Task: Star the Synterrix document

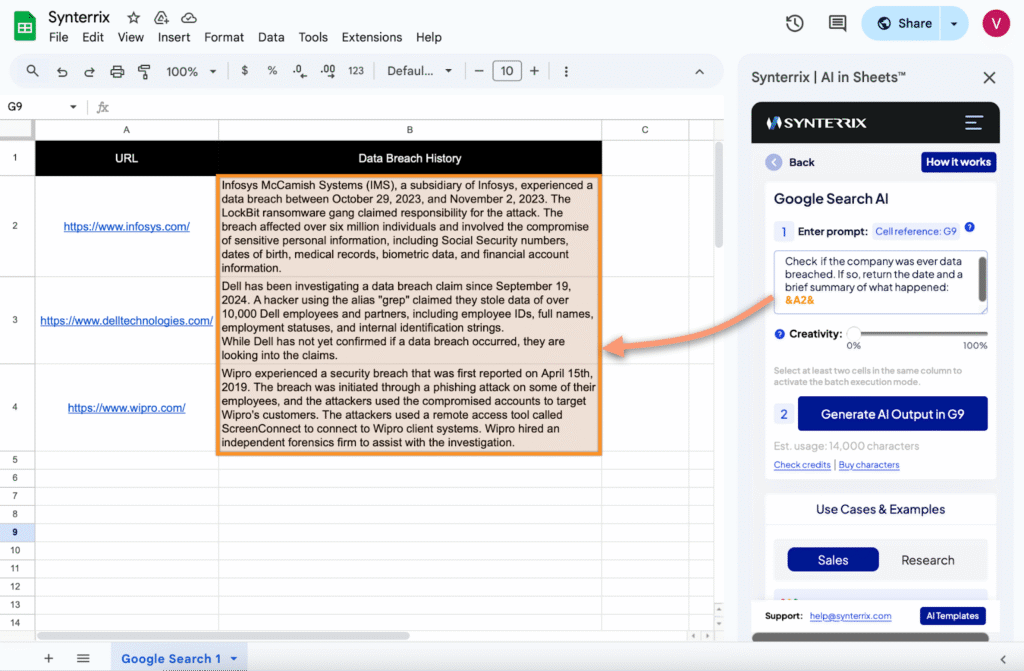Action: 133,18
